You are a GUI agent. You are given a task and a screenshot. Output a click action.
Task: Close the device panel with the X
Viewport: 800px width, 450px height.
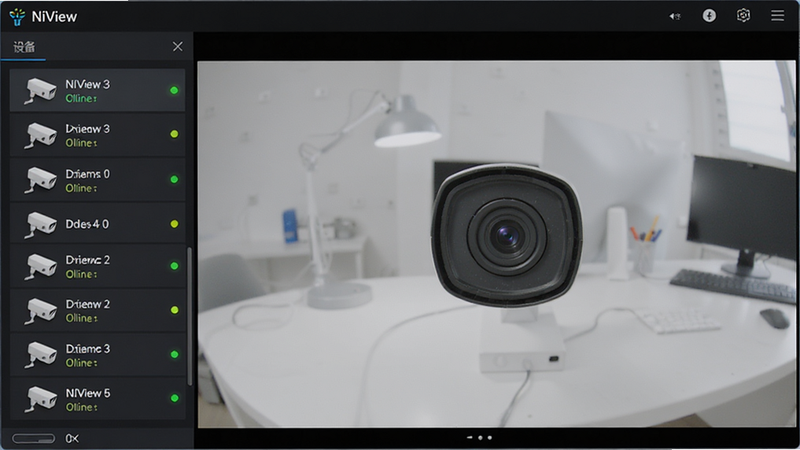178,46
